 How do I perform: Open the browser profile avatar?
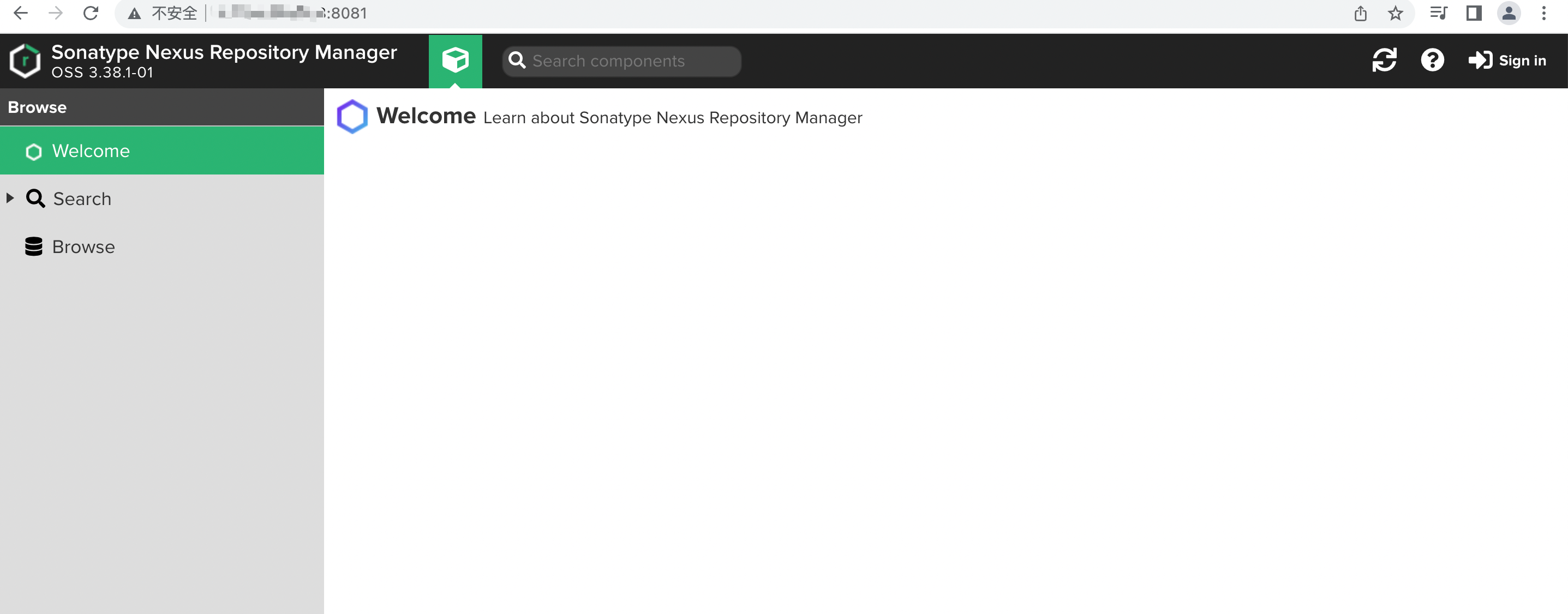click(1509, 14)
